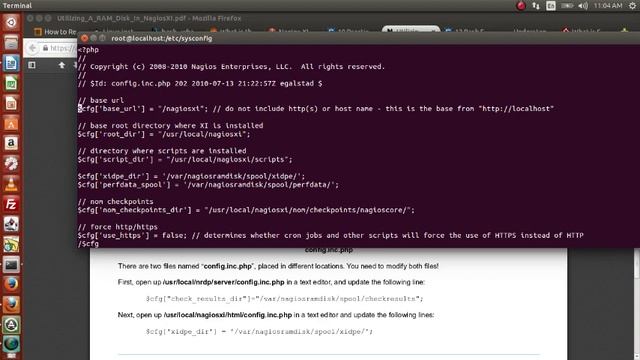Image resolution: width=640 pixels, height=360 pixels.
Task: Click the $cfg['perfdata_spool'] line in terminal
Action: (x=208, y=185)
